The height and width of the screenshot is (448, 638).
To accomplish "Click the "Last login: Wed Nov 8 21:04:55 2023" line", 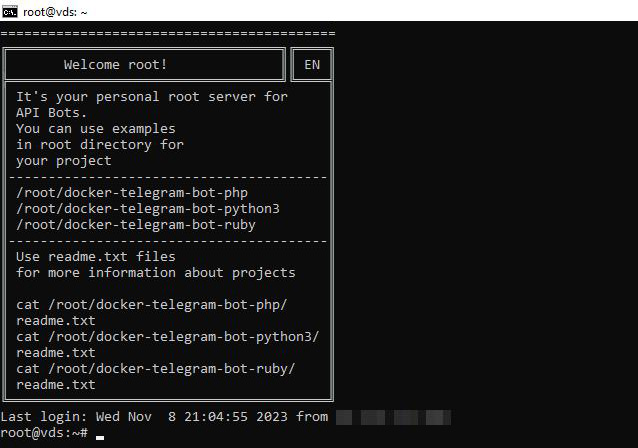I will point(144,417).
